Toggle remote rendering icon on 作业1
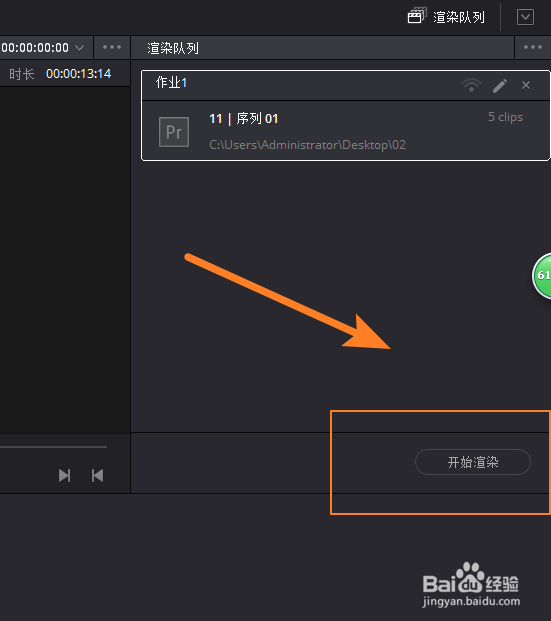 (x=471, y=85)
